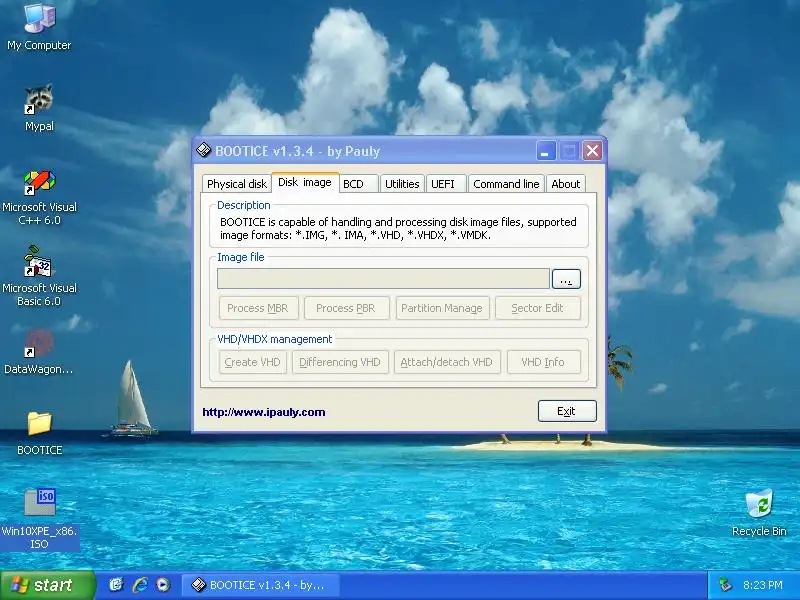Click the Differencing VHD button
The height and width of the screenshot is (600, 800).
tap(340, 362)
